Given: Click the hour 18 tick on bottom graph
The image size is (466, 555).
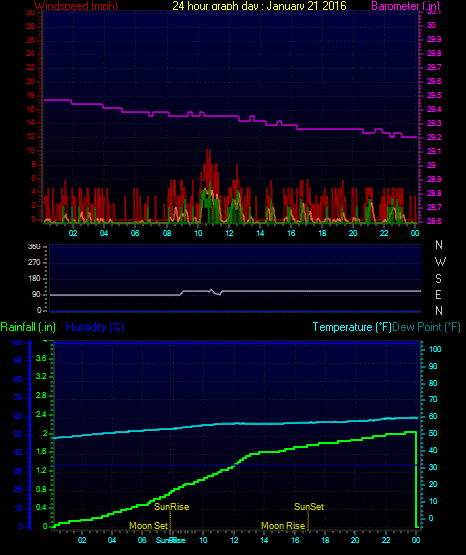Looking at the screenshot, I should 325,540.
